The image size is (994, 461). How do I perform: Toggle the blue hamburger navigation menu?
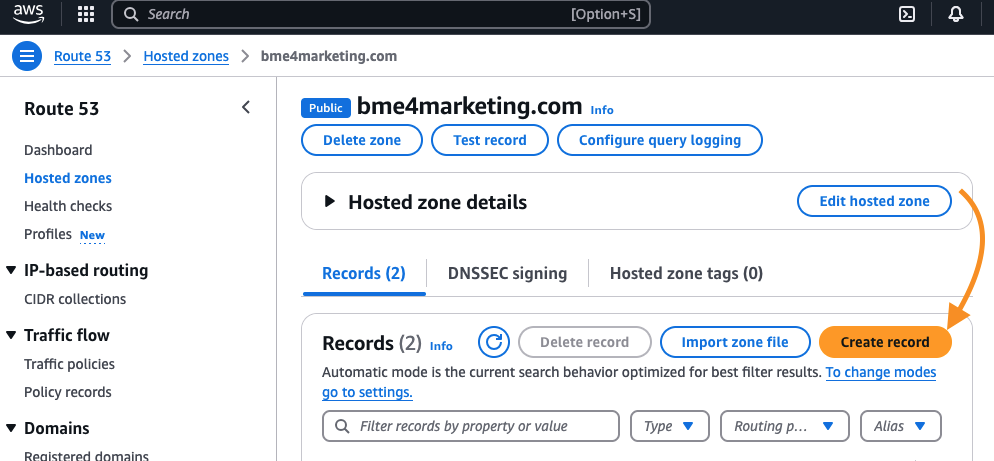pyautogui.click(x=27, y=56)
